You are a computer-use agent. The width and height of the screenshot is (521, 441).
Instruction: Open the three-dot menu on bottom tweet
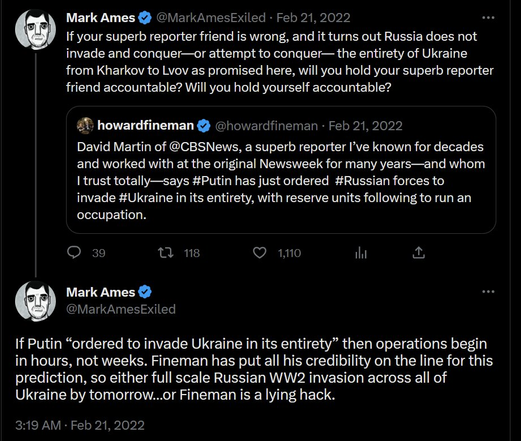click(x=488, y=292)
